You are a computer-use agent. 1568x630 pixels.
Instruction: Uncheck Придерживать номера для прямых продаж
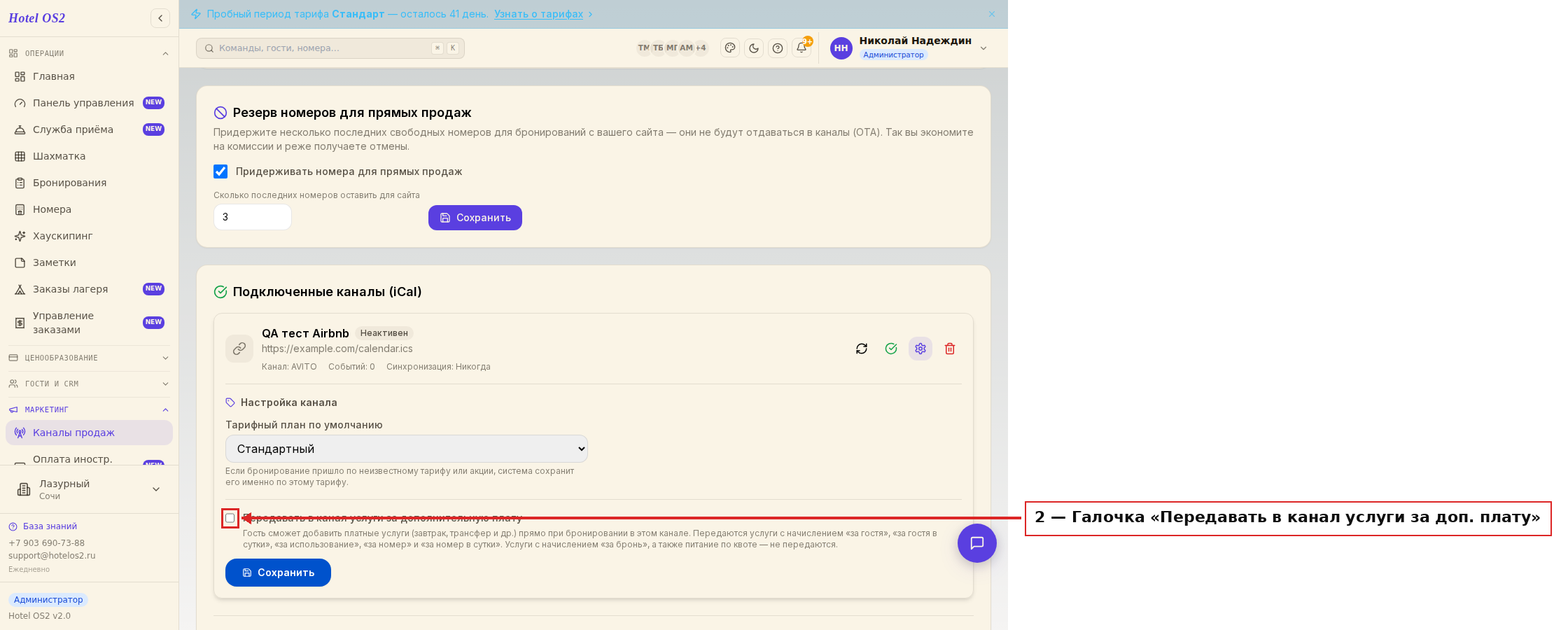coord(220,171)
